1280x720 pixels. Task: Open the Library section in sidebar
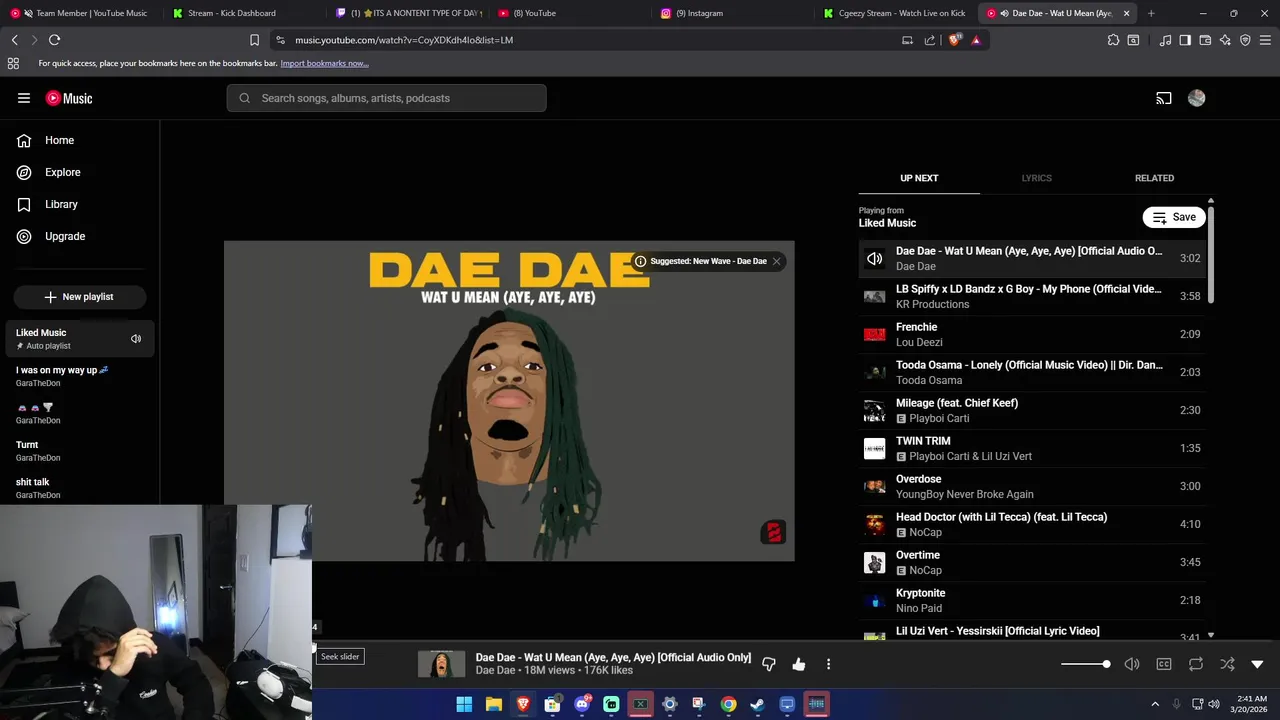coord(80,204)
